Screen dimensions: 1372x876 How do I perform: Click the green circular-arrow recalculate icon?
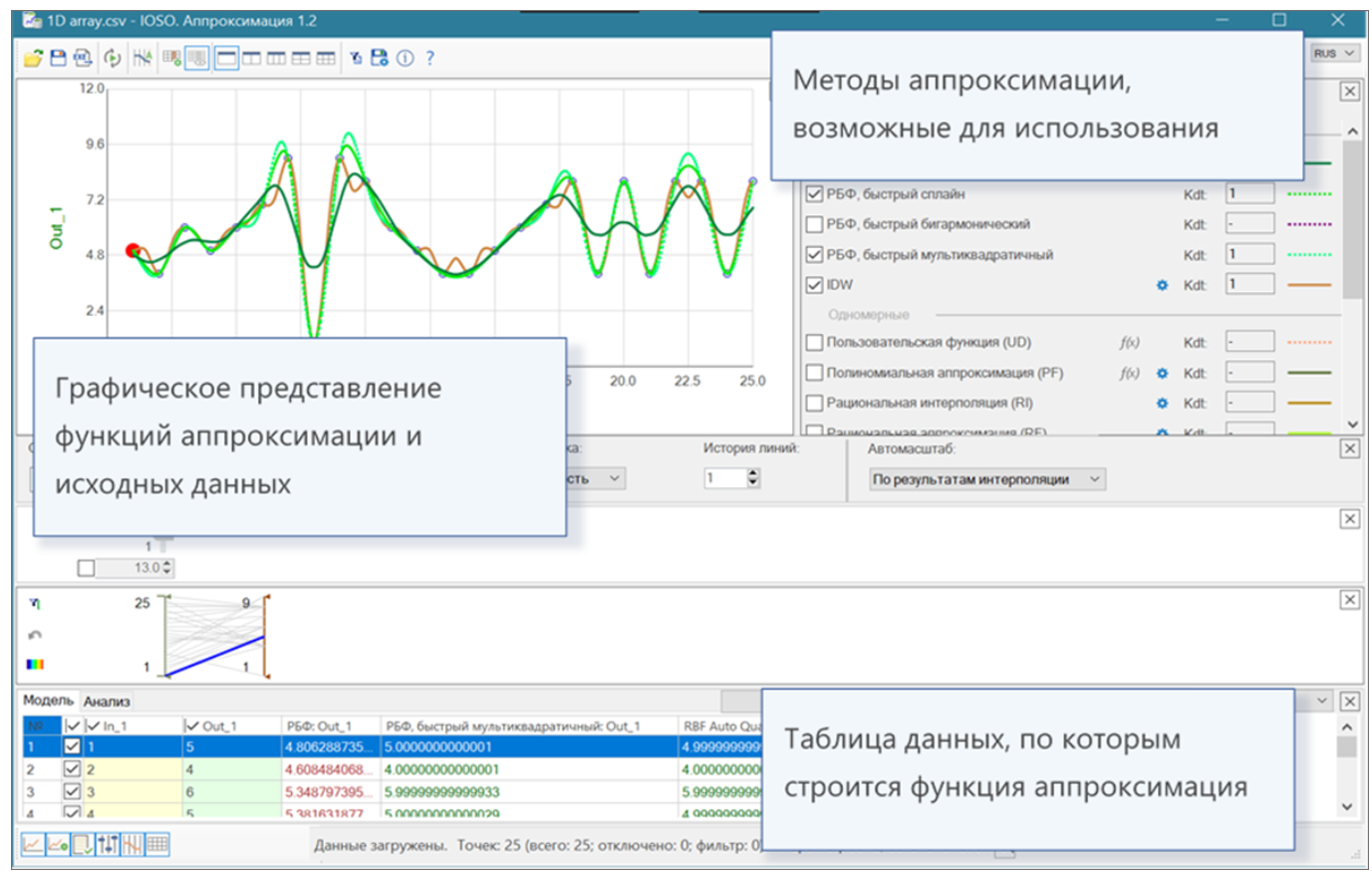point(113,59)
